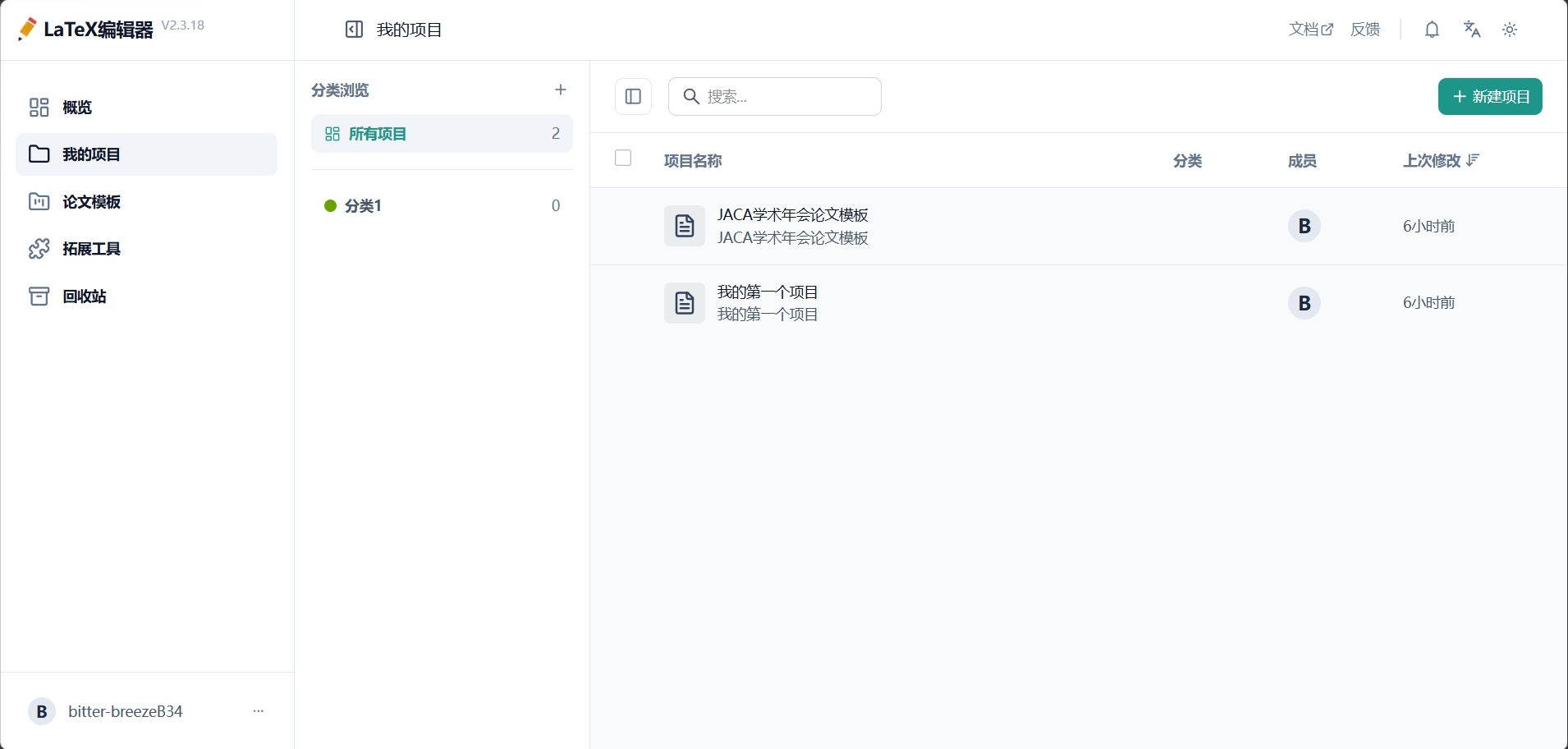Click 6小时前 in 我的第一个项目 row
The width and height of the screenshot is (1568, 749).
1429,303
